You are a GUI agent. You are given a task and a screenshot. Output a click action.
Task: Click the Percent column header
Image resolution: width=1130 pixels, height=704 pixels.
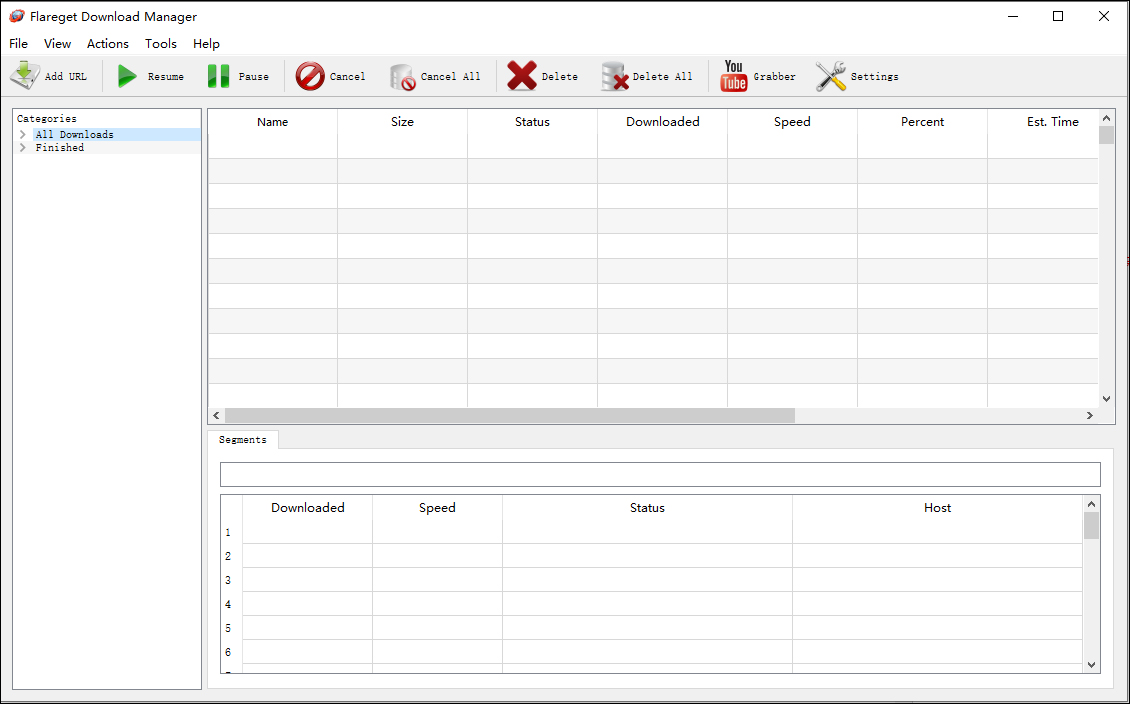[x=922, y=122]
